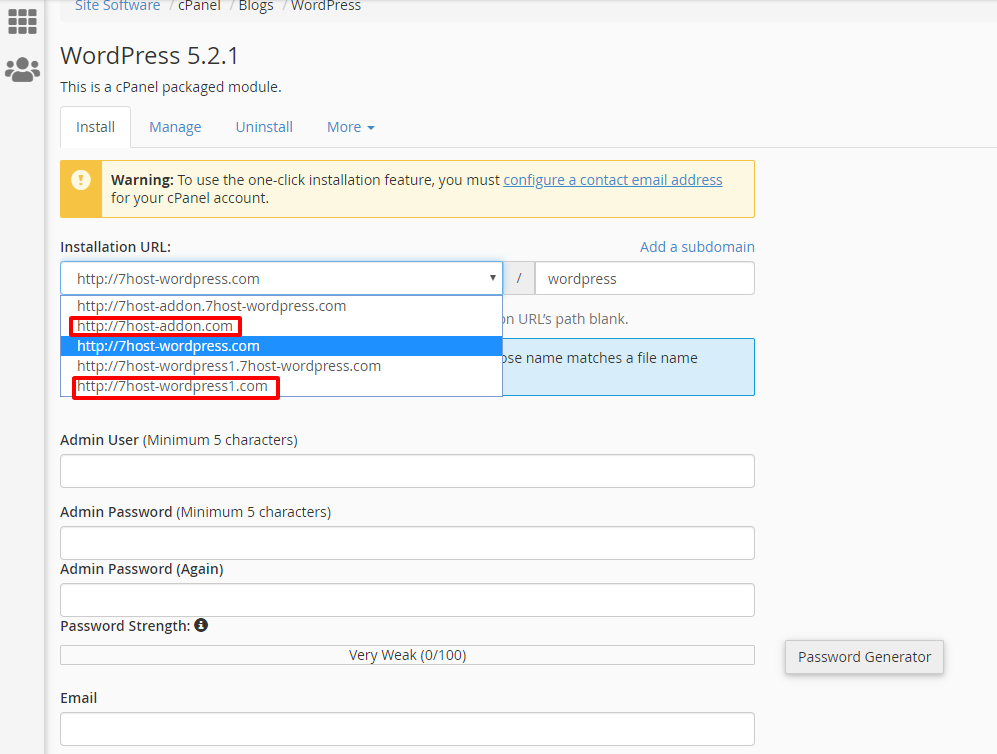The width and height of the screenshot is (997, 754).
Task: Switch to the Uninstall tab
Action: (x=264, y=127)
